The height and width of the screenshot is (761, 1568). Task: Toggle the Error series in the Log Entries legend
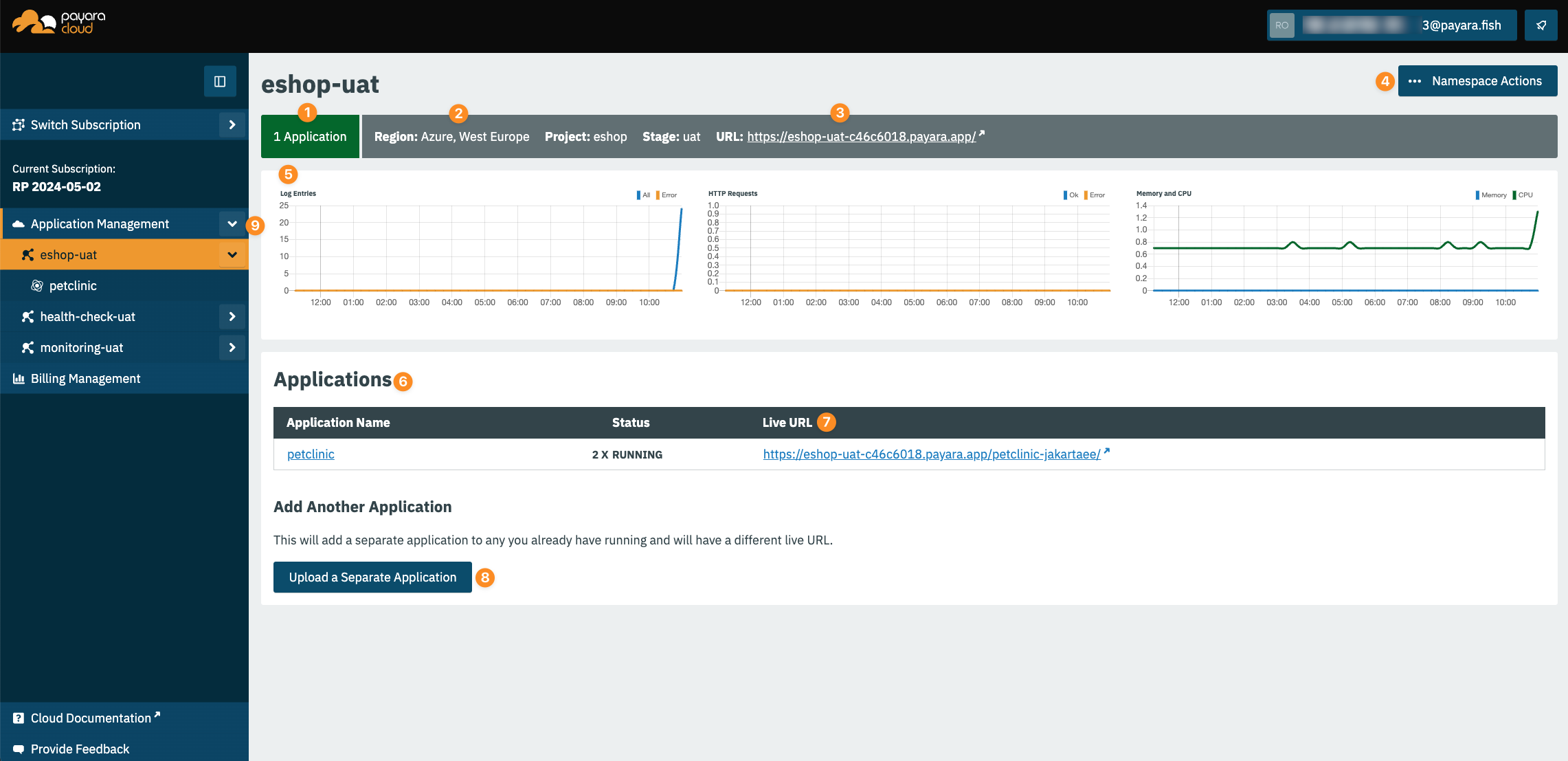click(667, 195)
